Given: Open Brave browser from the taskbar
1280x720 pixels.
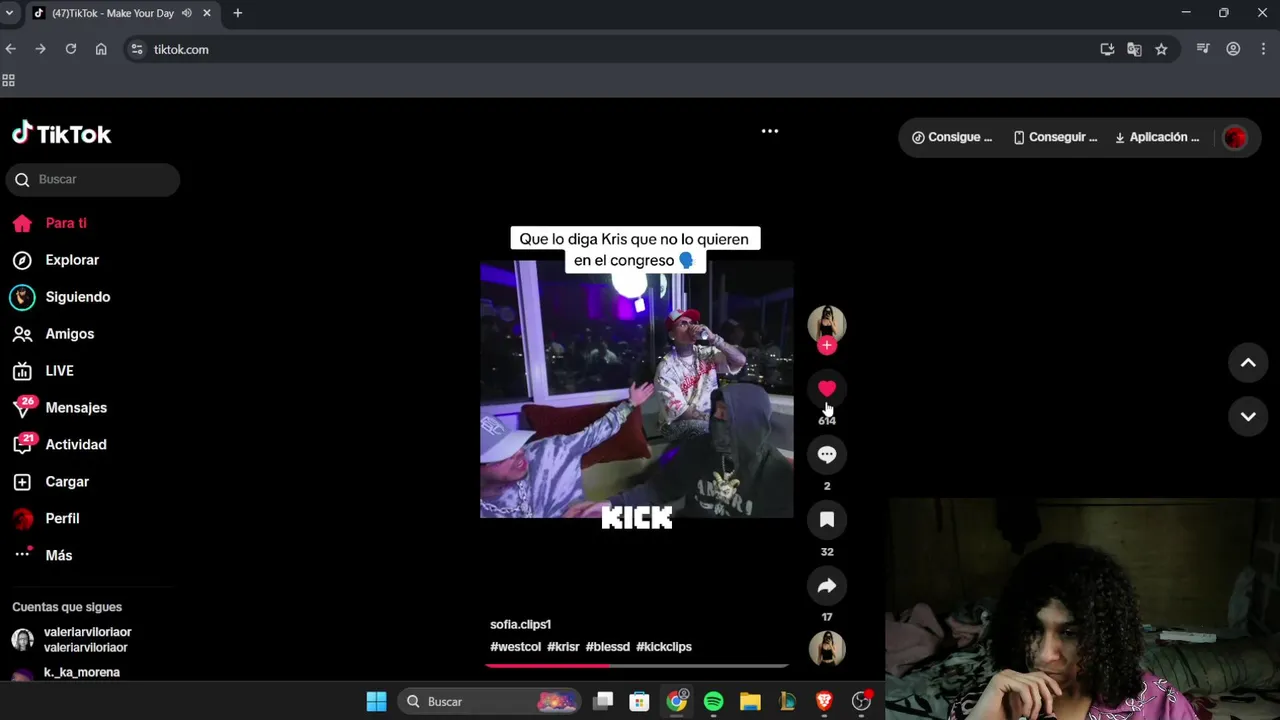Looking at the screenshot, I should [824, 702].
